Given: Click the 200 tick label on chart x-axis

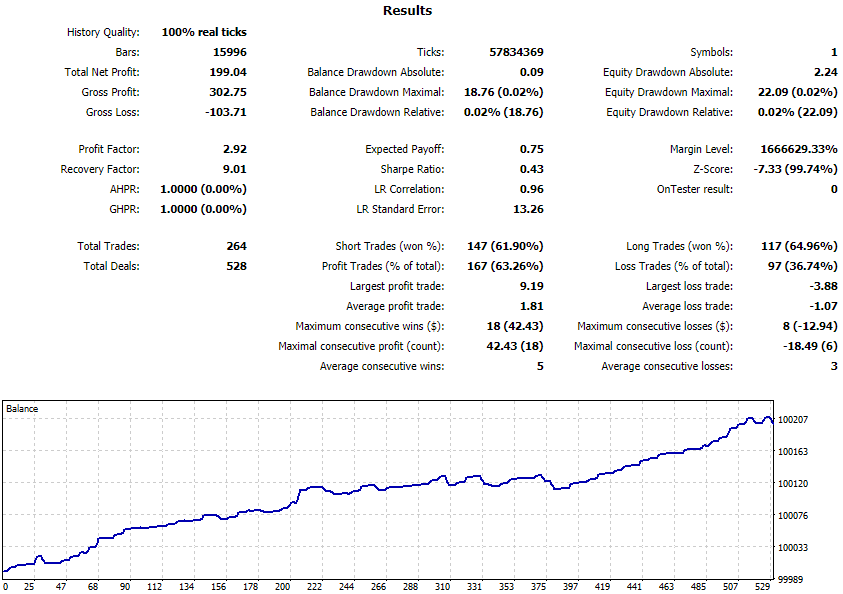Looking at the screenshot, I should pos(282,586).
